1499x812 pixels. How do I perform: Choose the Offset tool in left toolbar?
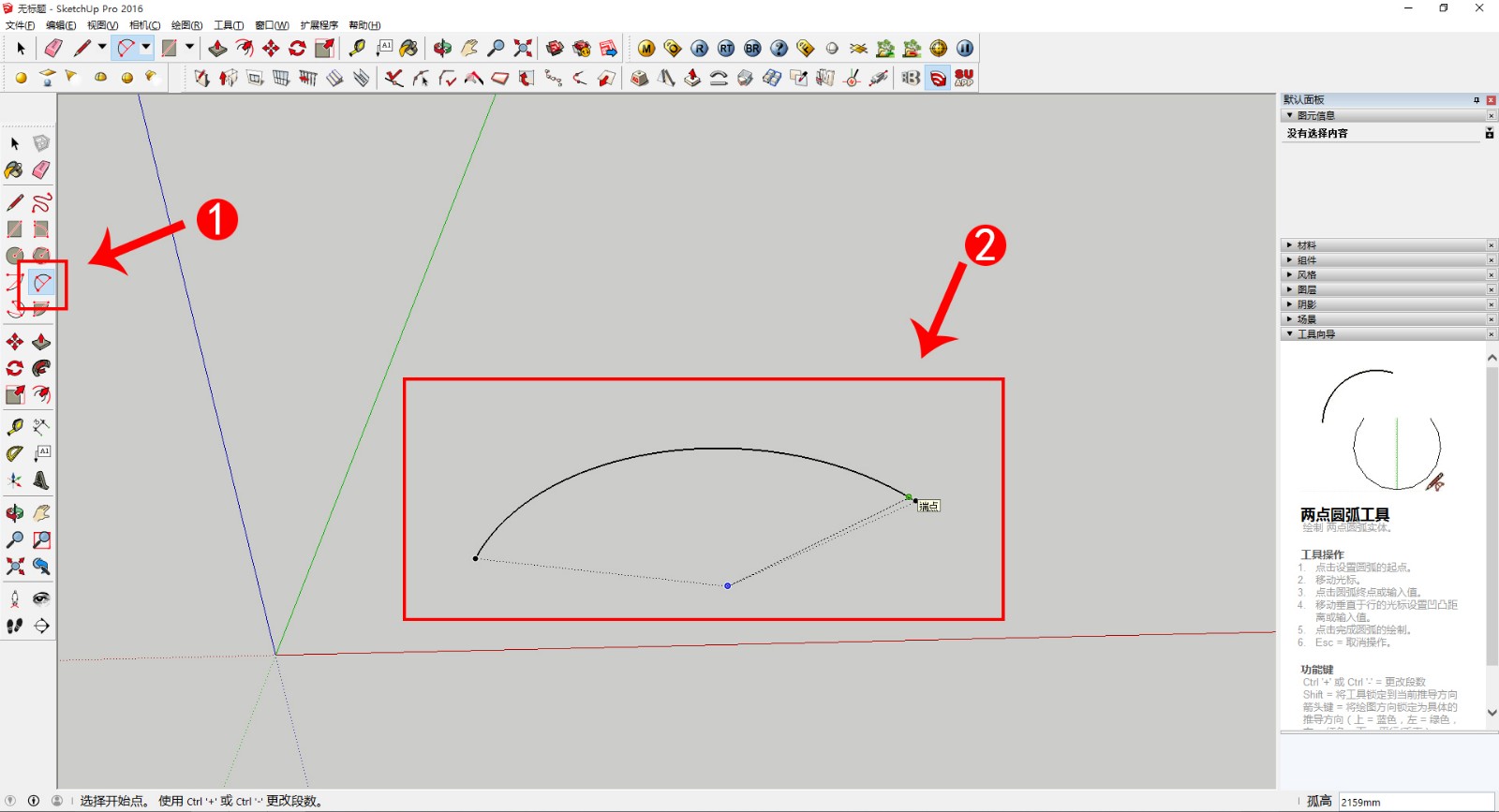[x=41, y=394]
